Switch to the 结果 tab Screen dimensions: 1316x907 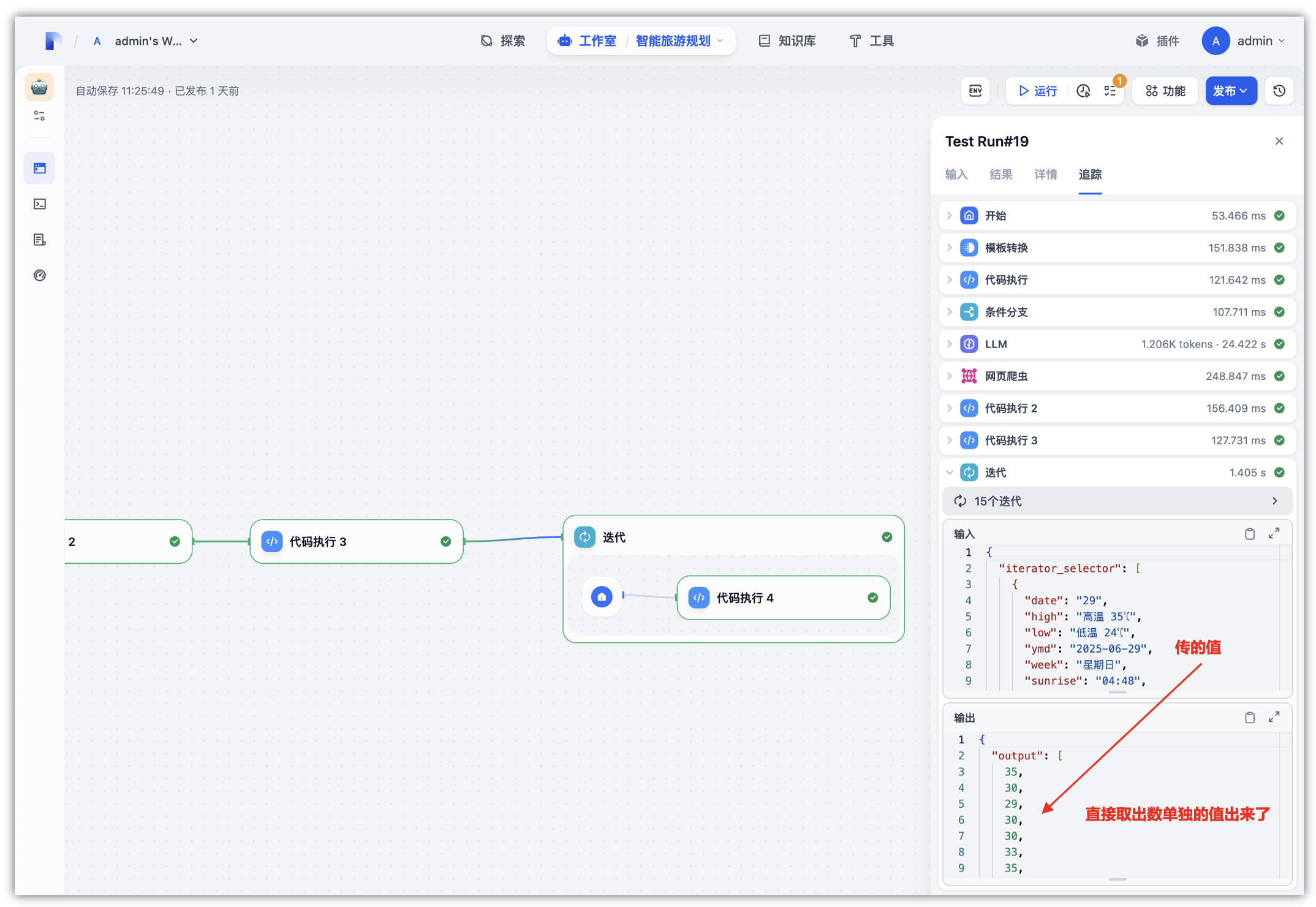click(1000, 175)
